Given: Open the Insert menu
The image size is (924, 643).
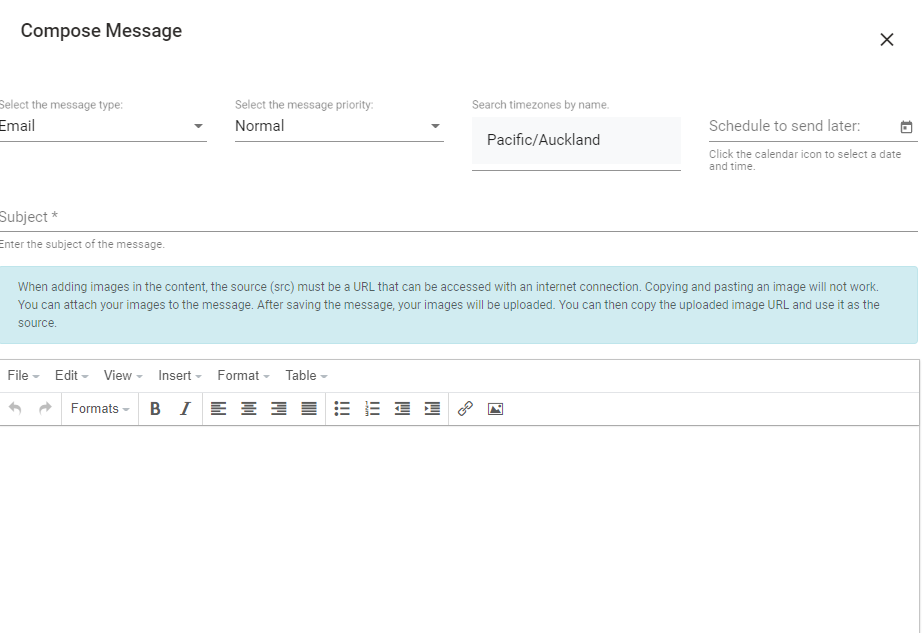Looking at the screenshot, I should pyautogui.click(x=180, y=375).
